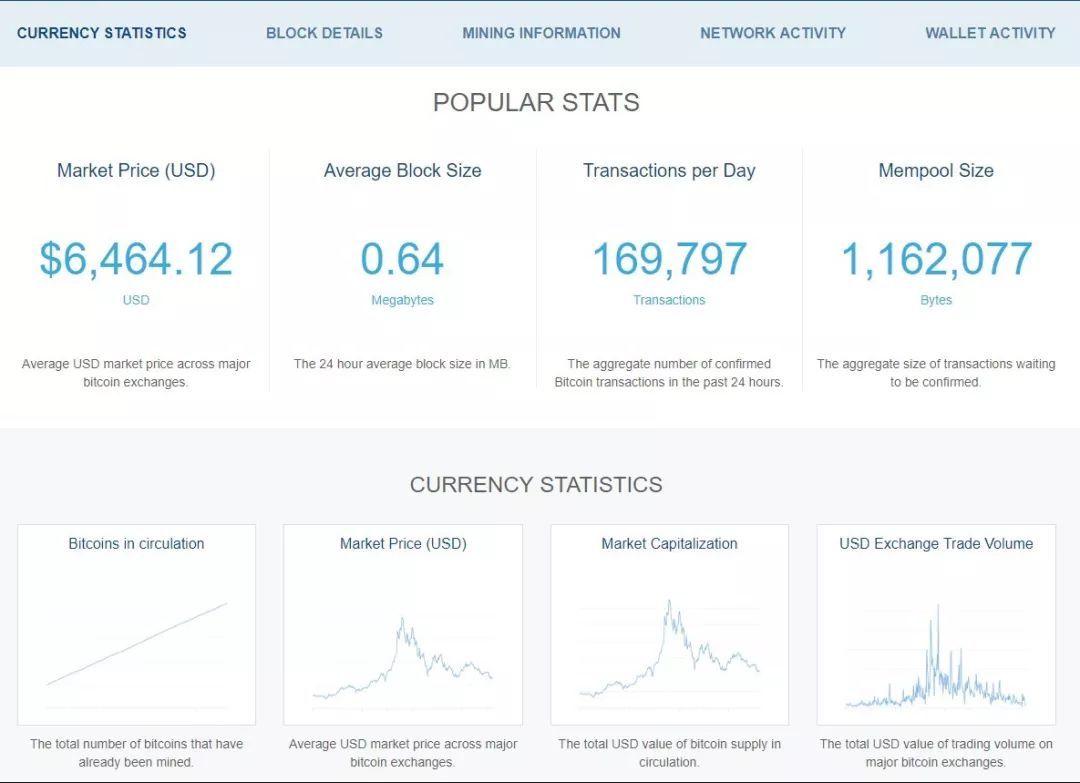
Task: Click the Mempool Size heading
Action: click(936, 171)
